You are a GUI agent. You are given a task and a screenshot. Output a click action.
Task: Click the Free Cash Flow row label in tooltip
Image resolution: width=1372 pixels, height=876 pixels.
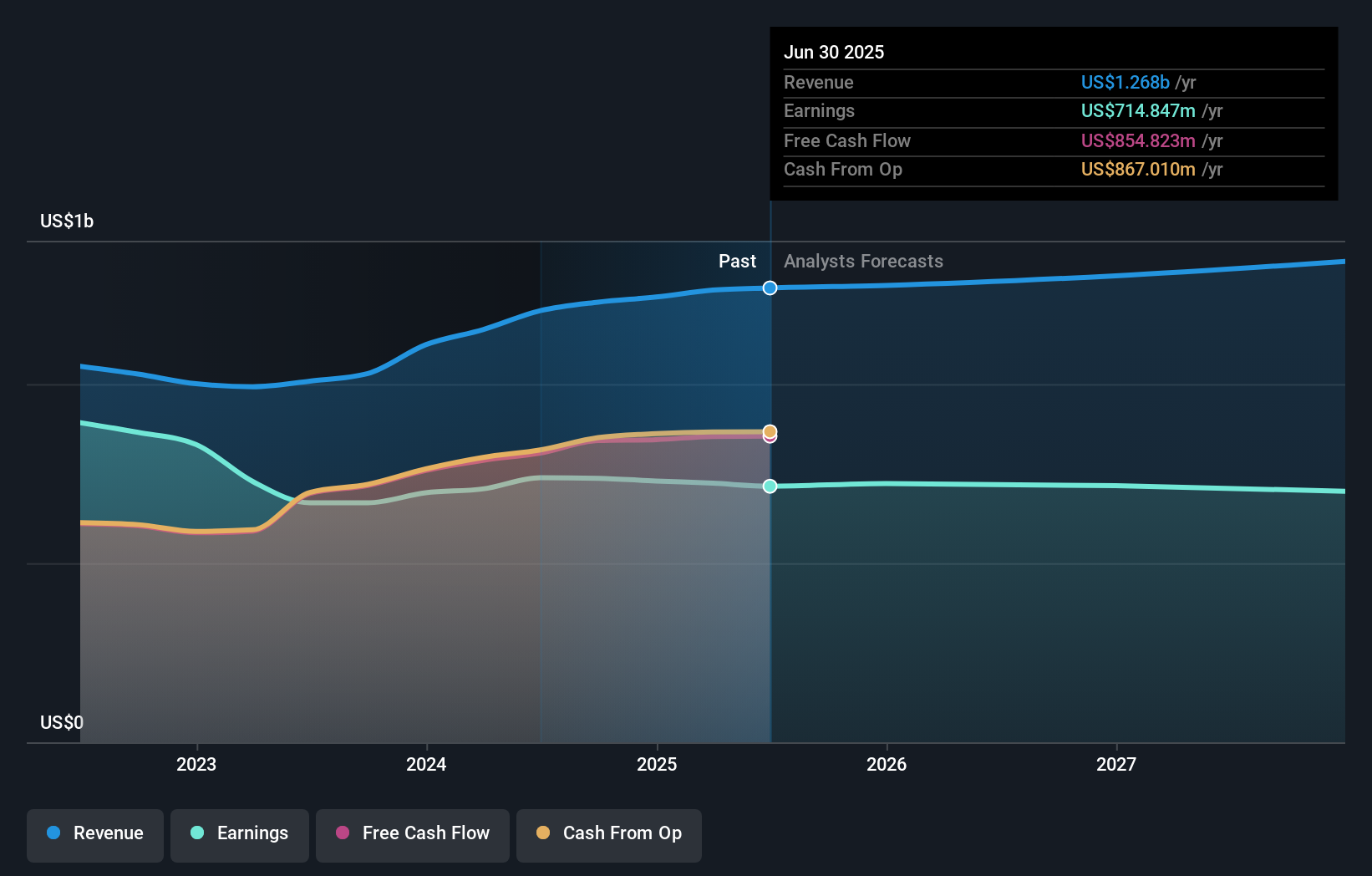(x=847, y=140)
